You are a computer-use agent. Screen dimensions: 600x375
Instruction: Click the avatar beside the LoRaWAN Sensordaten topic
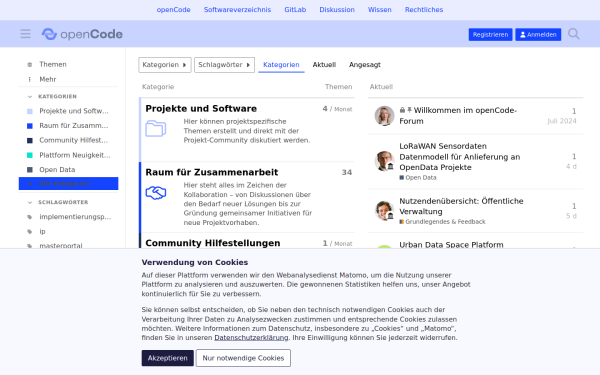(384, 161)
